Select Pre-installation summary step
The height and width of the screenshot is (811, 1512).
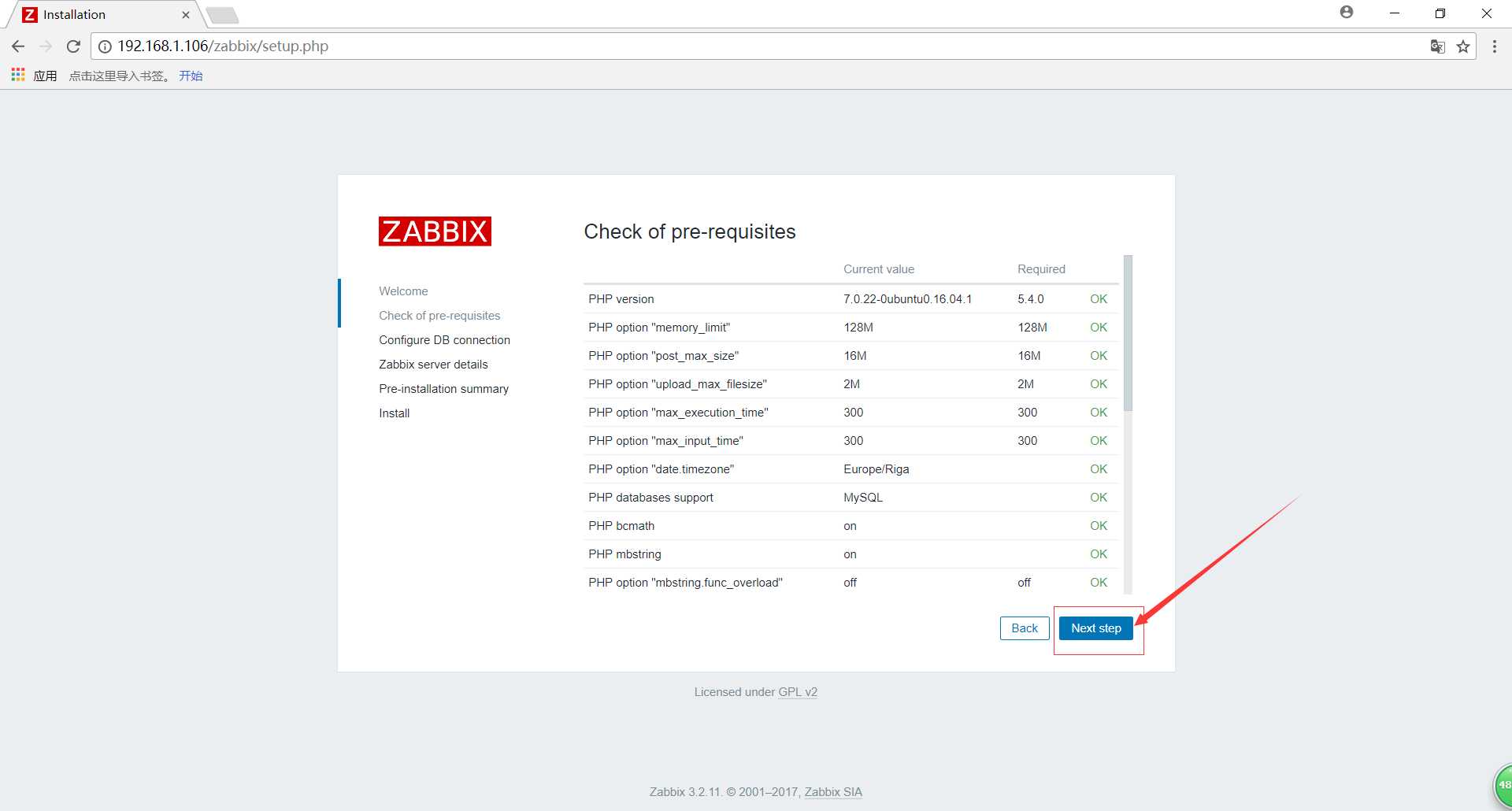coord(443,389)
